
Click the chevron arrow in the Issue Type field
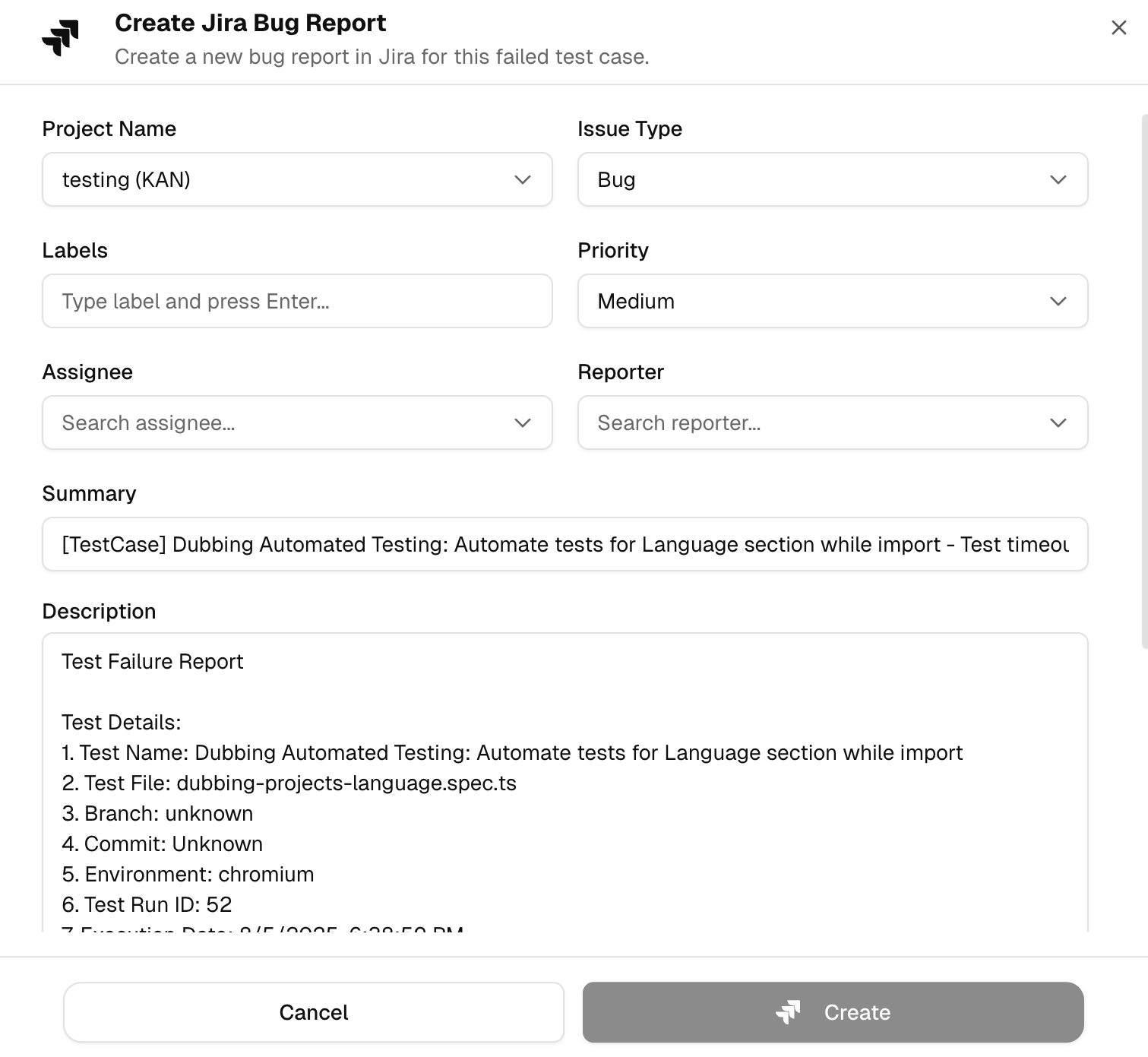point(1058,180)
